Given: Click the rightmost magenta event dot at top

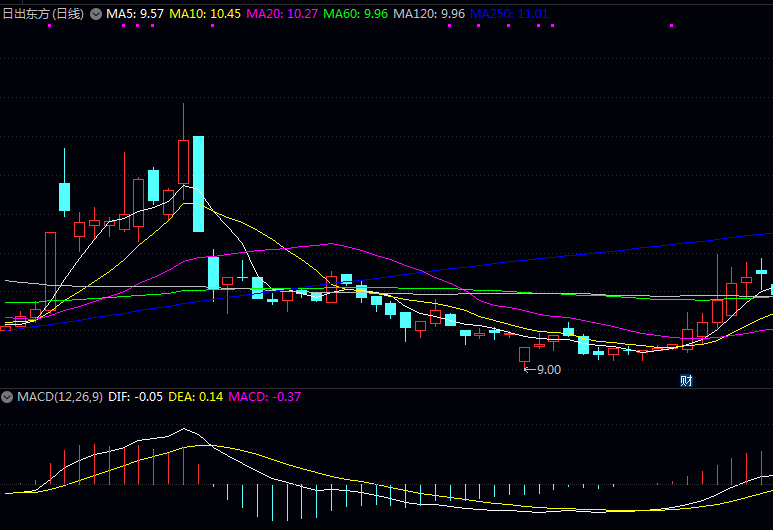Looking at the screenshot, I should click(x=551, y=26).
